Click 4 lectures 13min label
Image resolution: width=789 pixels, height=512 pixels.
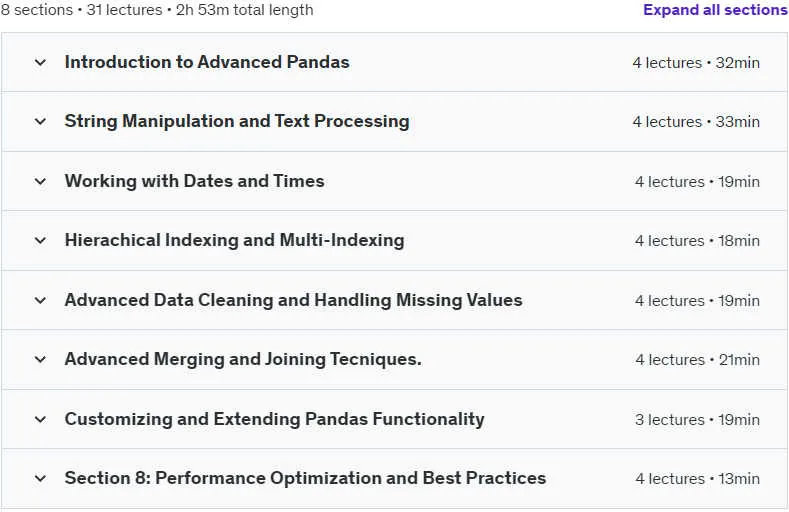tap(697, 479)
